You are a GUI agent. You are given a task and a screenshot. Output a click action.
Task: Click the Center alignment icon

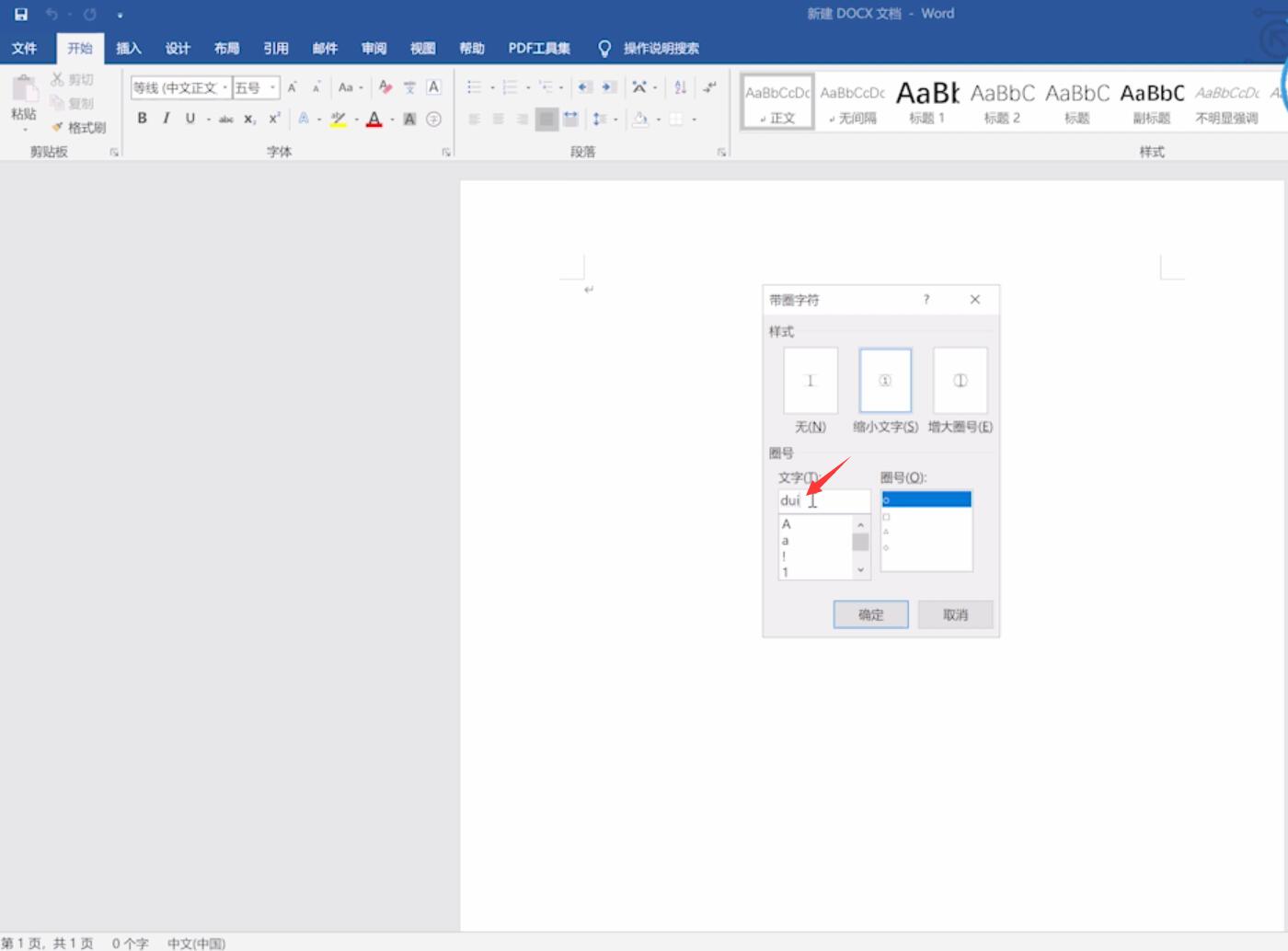point(499,119)
